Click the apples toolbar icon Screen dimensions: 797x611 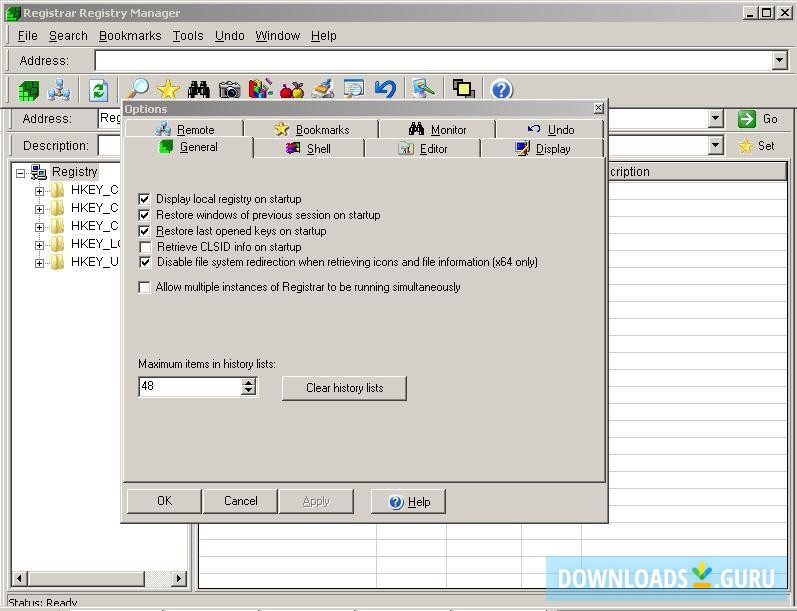[292, 90]
